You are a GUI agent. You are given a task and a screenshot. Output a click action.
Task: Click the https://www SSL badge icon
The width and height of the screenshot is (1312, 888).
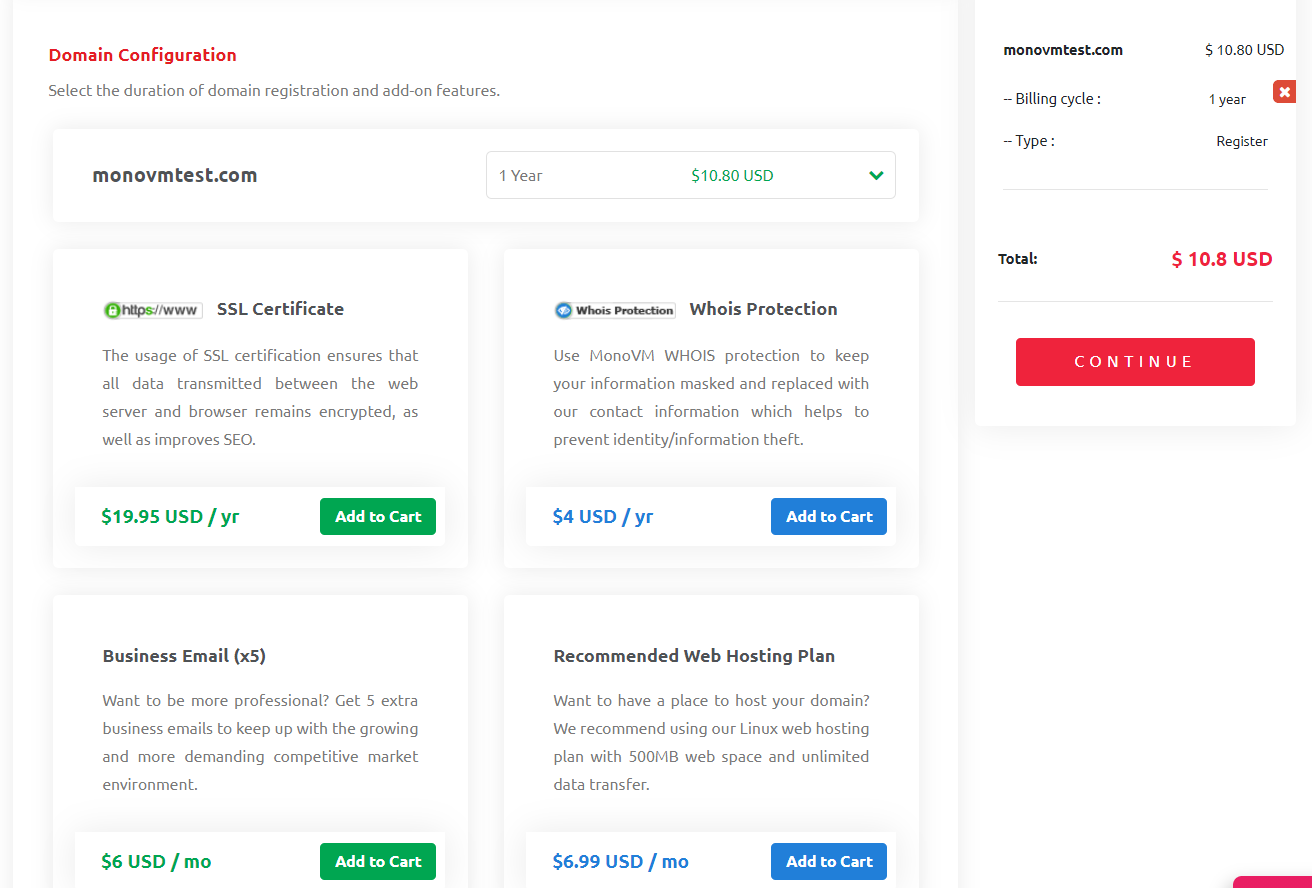coord(153,310)
